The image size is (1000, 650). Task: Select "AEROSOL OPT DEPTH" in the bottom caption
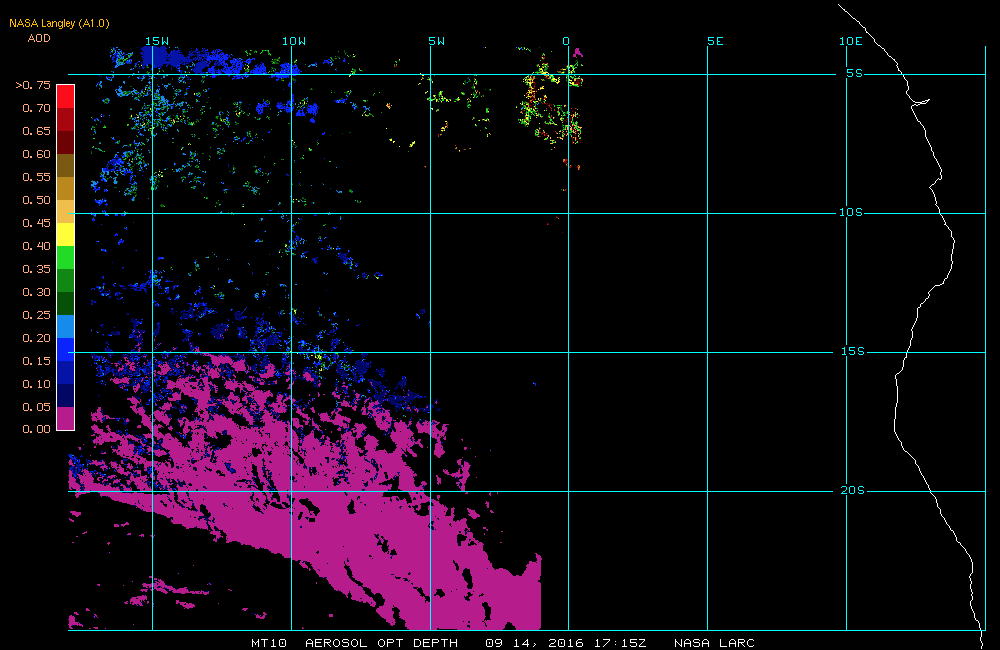(x=381, y=642)
